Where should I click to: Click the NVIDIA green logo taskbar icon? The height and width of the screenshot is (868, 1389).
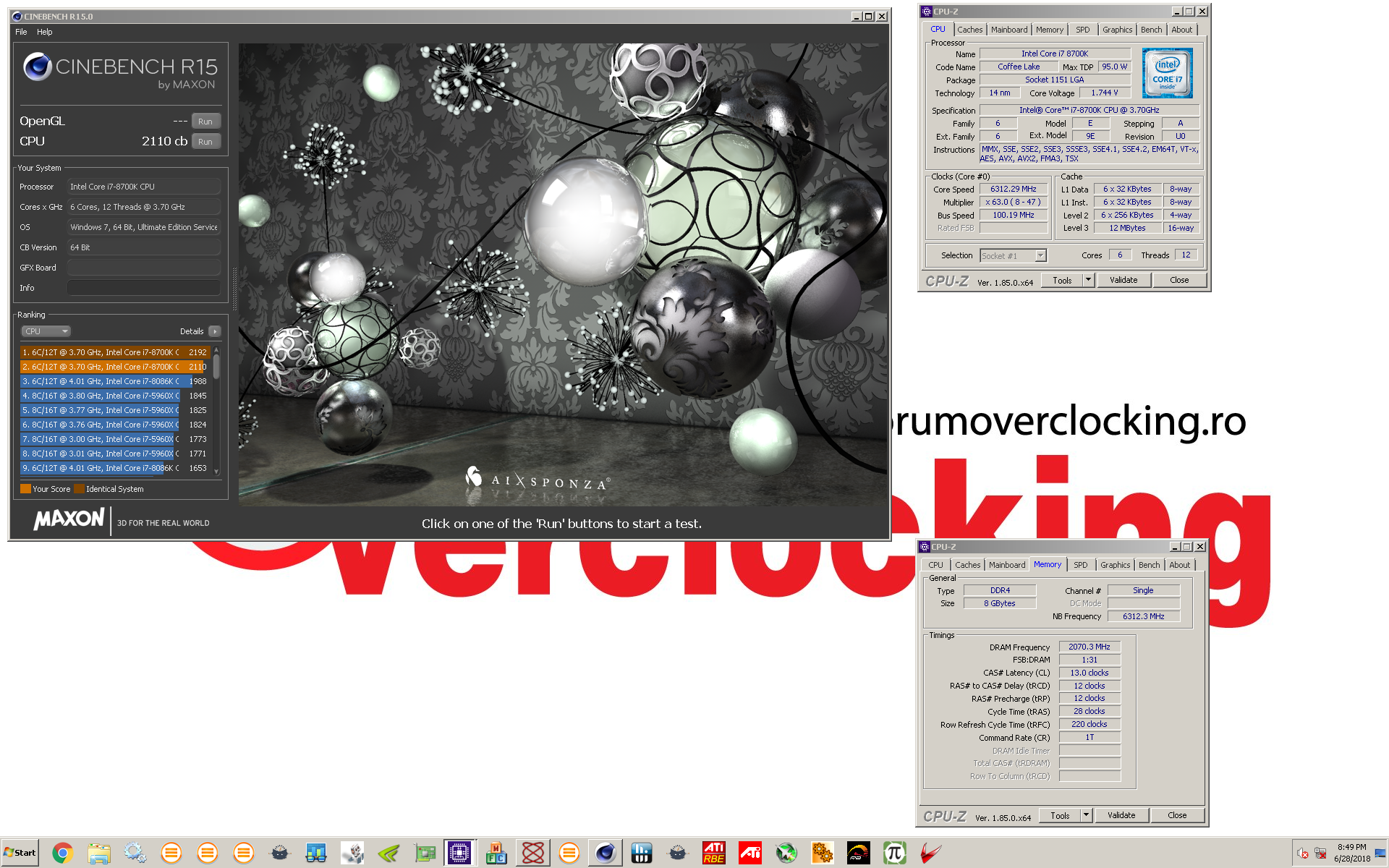[388, 854]
